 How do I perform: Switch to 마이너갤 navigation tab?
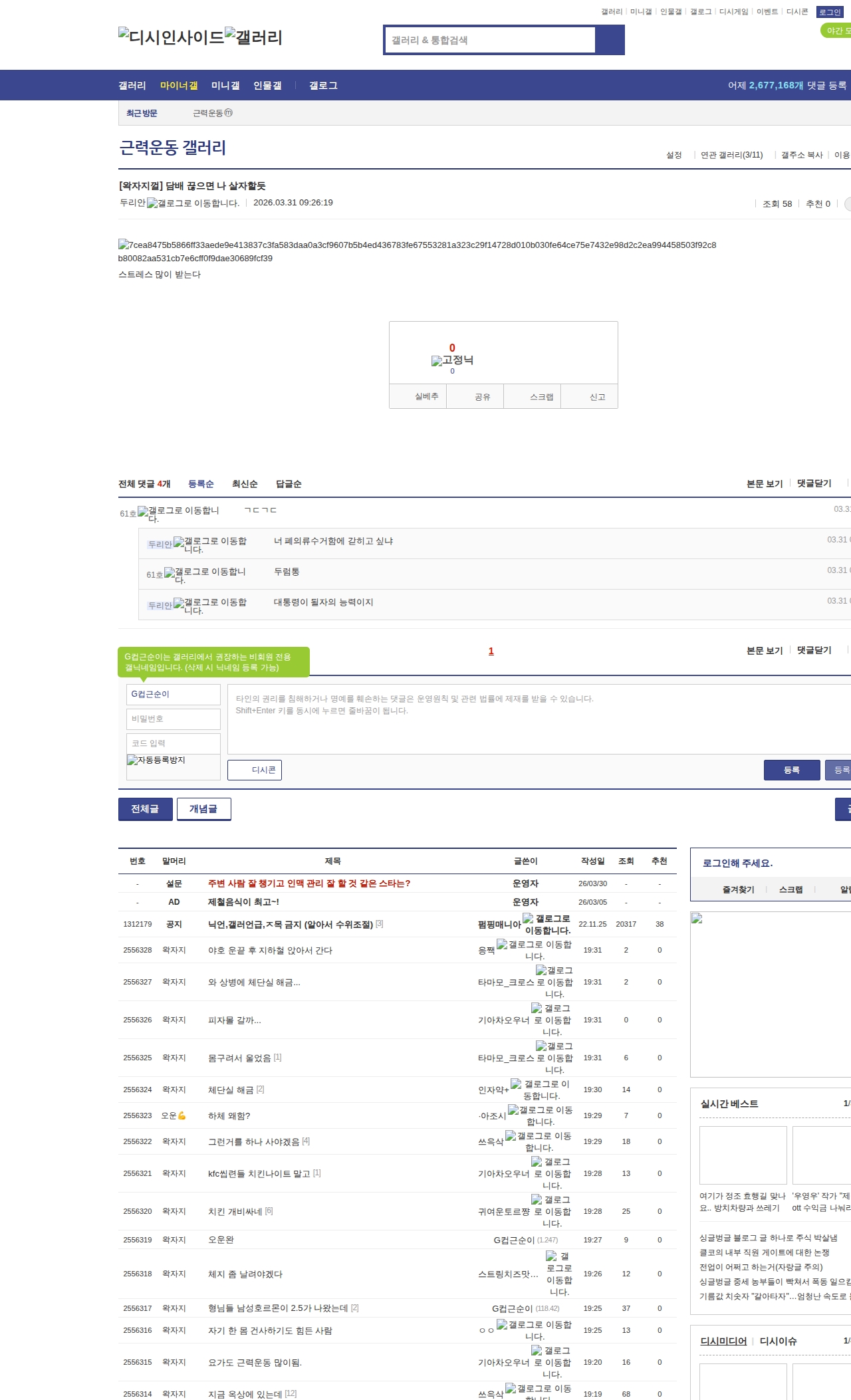(x=179, y=85)
